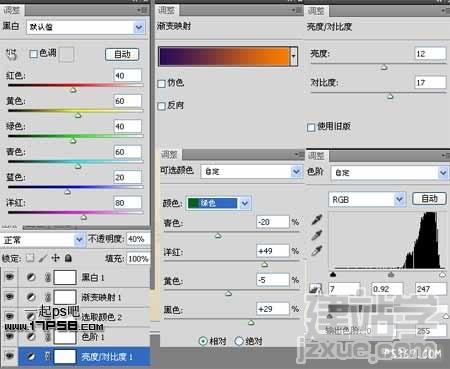Select the white point eyedropper in Levels
The height and width of the screenshot is (369, 450).
click(316, 250)
